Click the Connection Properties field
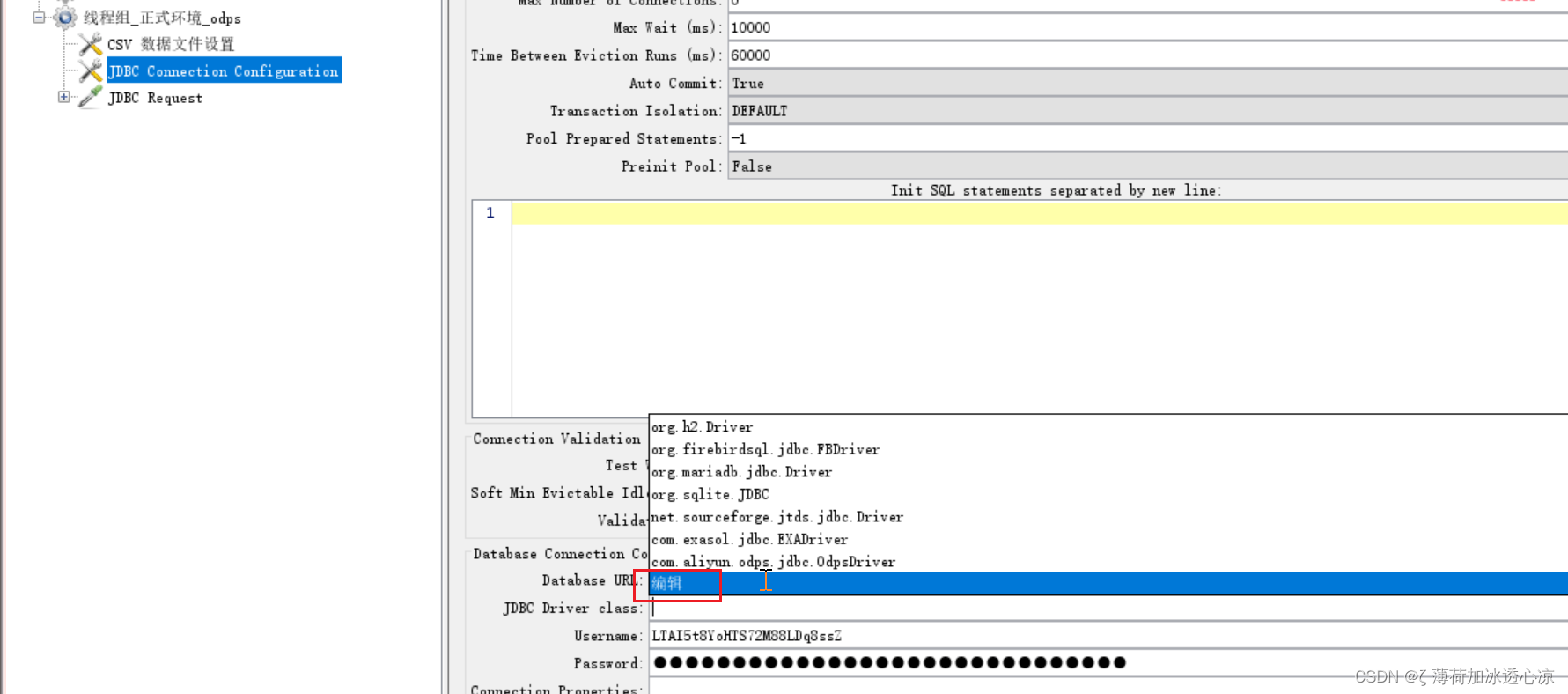The height and width of the screenshot is (694, 1568). click(x=1108, y=688)
